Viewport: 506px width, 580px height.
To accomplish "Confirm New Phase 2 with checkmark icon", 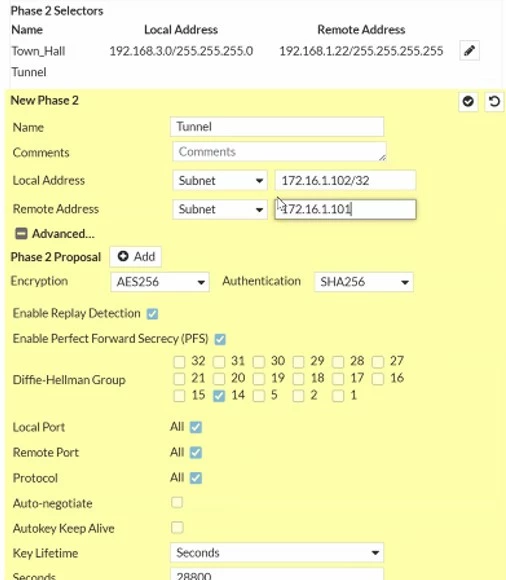I will point(468,101).
